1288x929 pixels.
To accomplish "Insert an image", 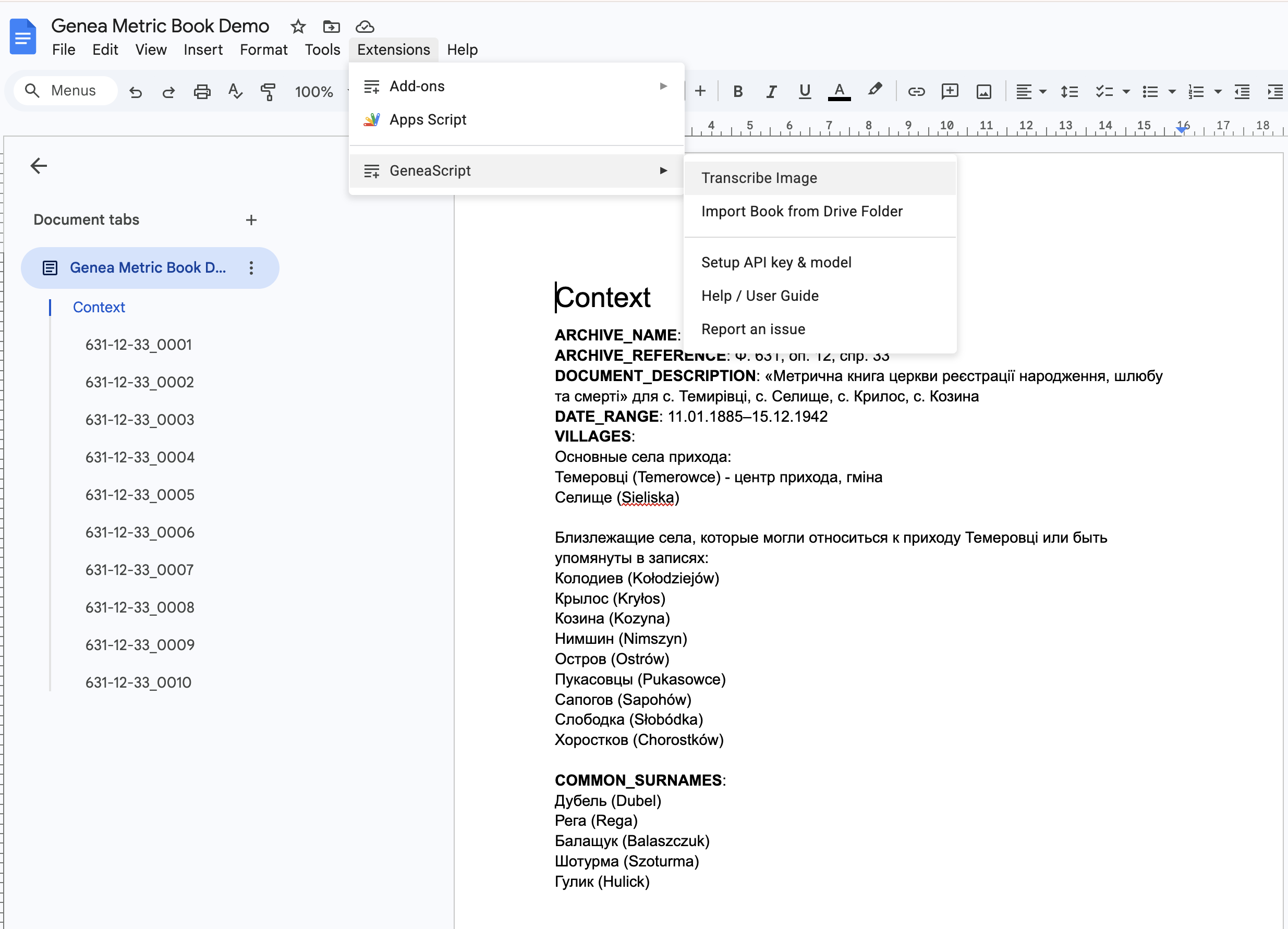I will click(x=983, y=91).
